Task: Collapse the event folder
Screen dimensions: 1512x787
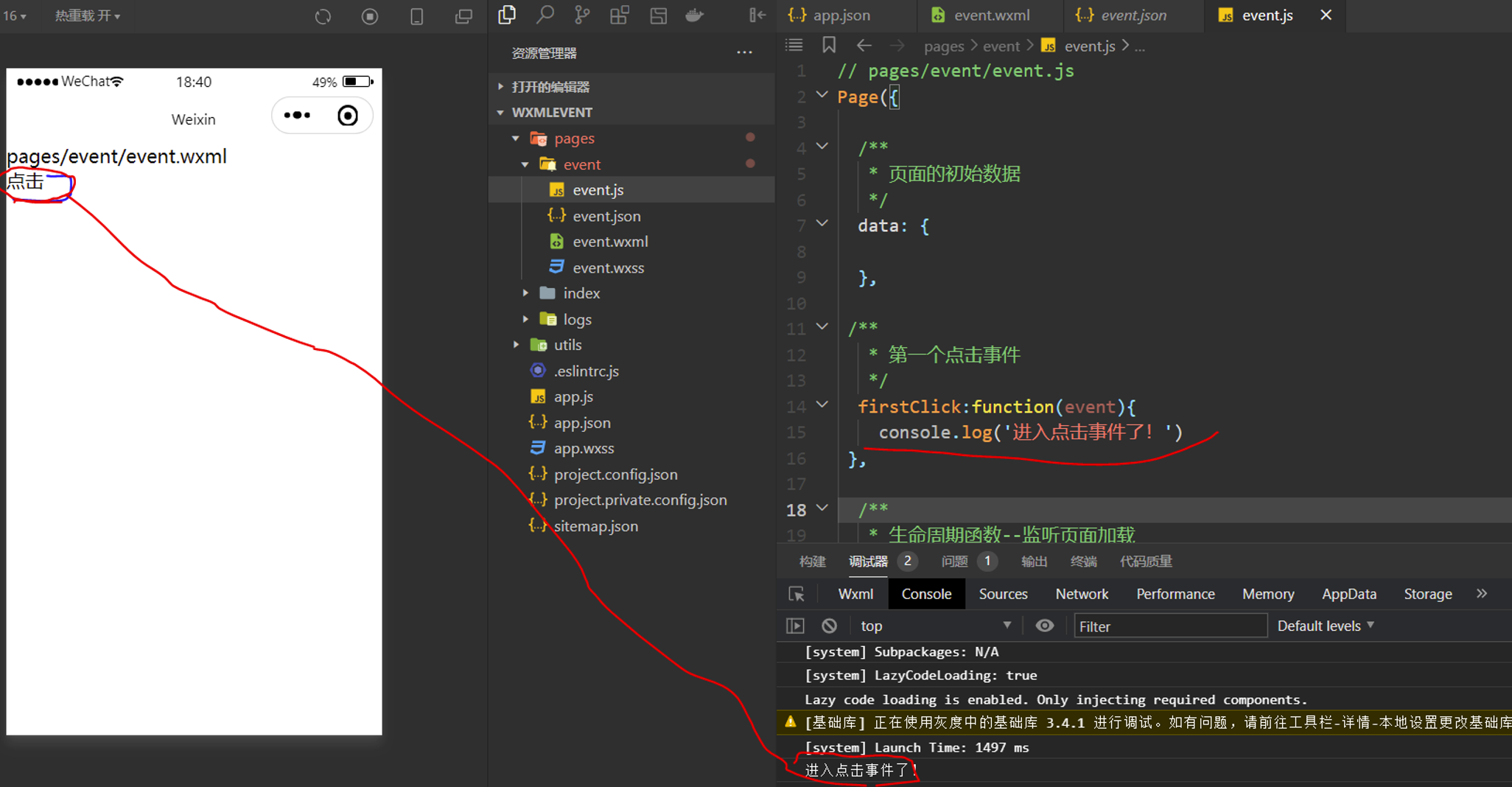Action: click(525, 164)
